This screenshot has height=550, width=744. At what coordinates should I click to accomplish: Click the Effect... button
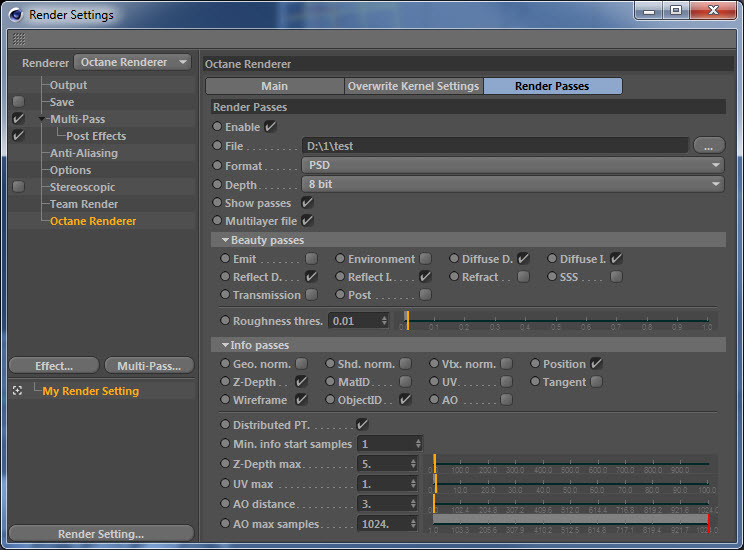point(54,366)
